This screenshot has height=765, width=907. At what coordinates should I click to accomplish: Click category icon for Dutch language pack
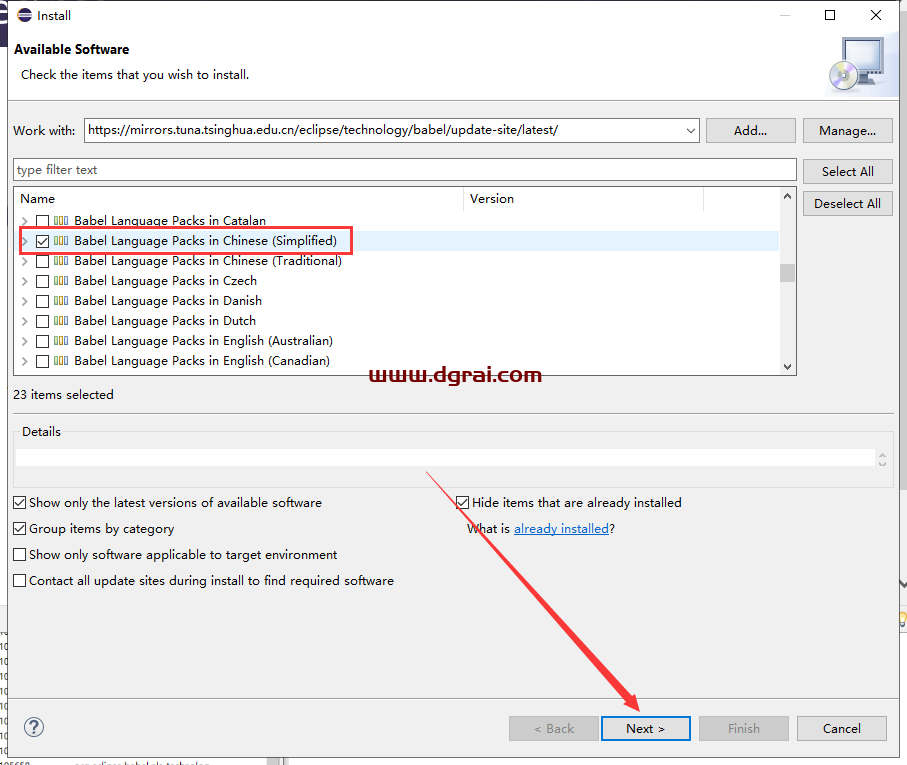pos(61,320)
